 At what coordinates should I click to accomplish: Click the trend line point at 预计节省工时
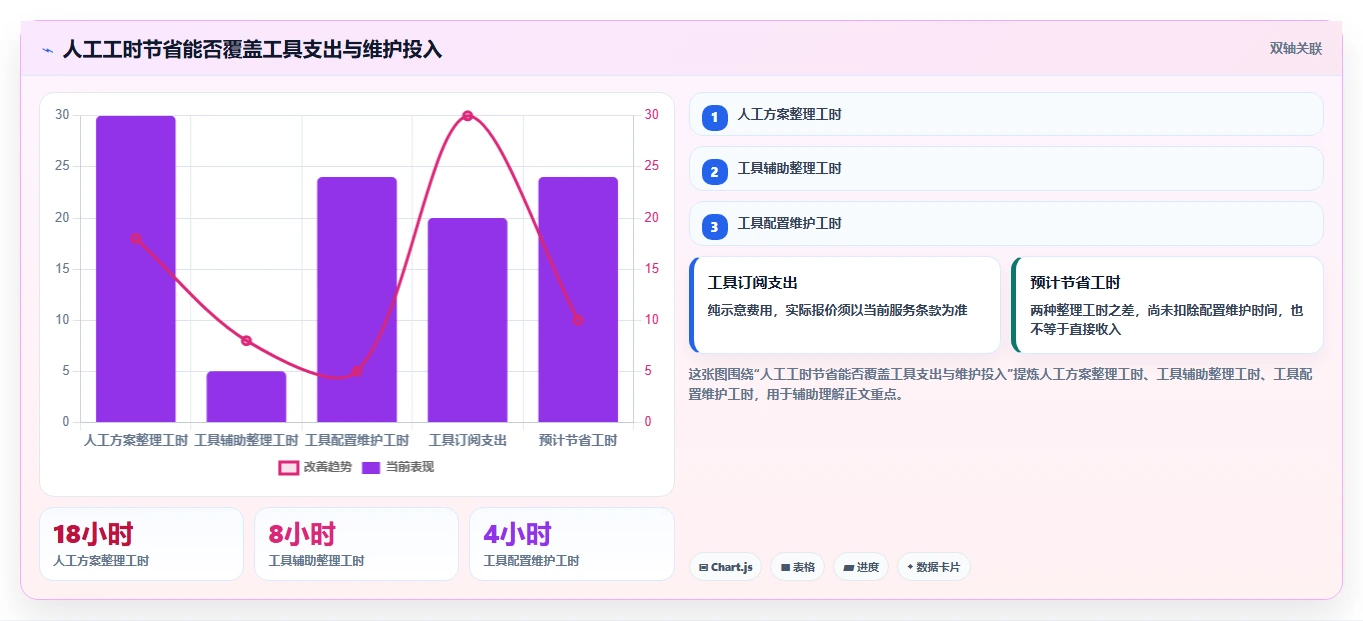(x=578, y=320)
